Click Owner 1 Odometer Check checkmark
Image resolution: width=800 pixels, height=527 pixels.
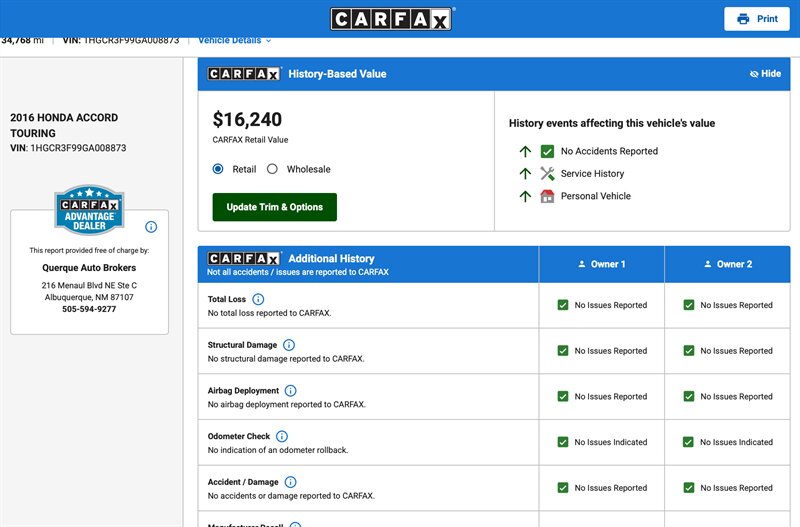[x=563, y=442]
